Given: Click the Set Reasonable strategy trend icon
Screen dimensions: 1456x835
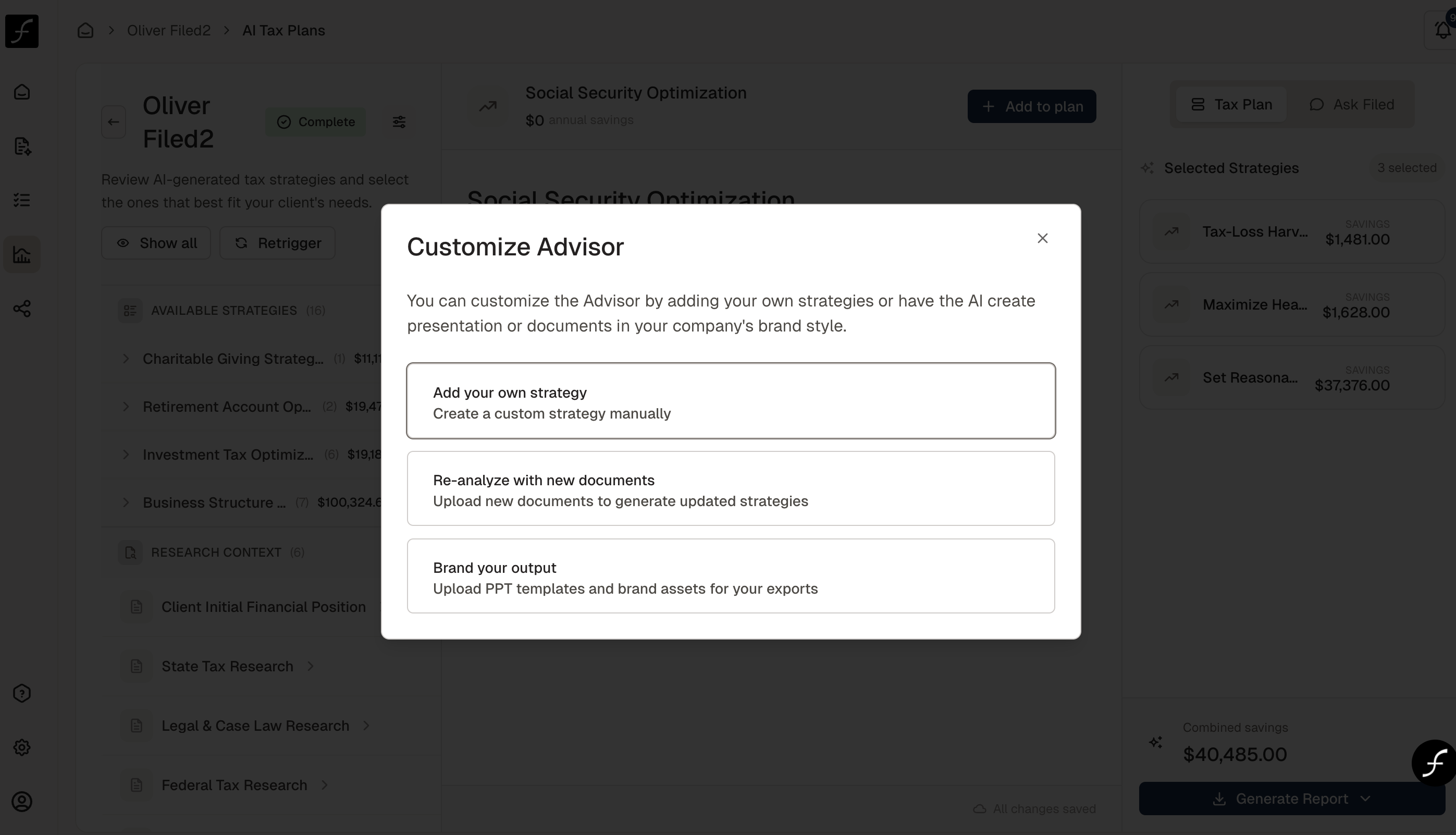Looking at the screenshot, I should [1171, 377].
